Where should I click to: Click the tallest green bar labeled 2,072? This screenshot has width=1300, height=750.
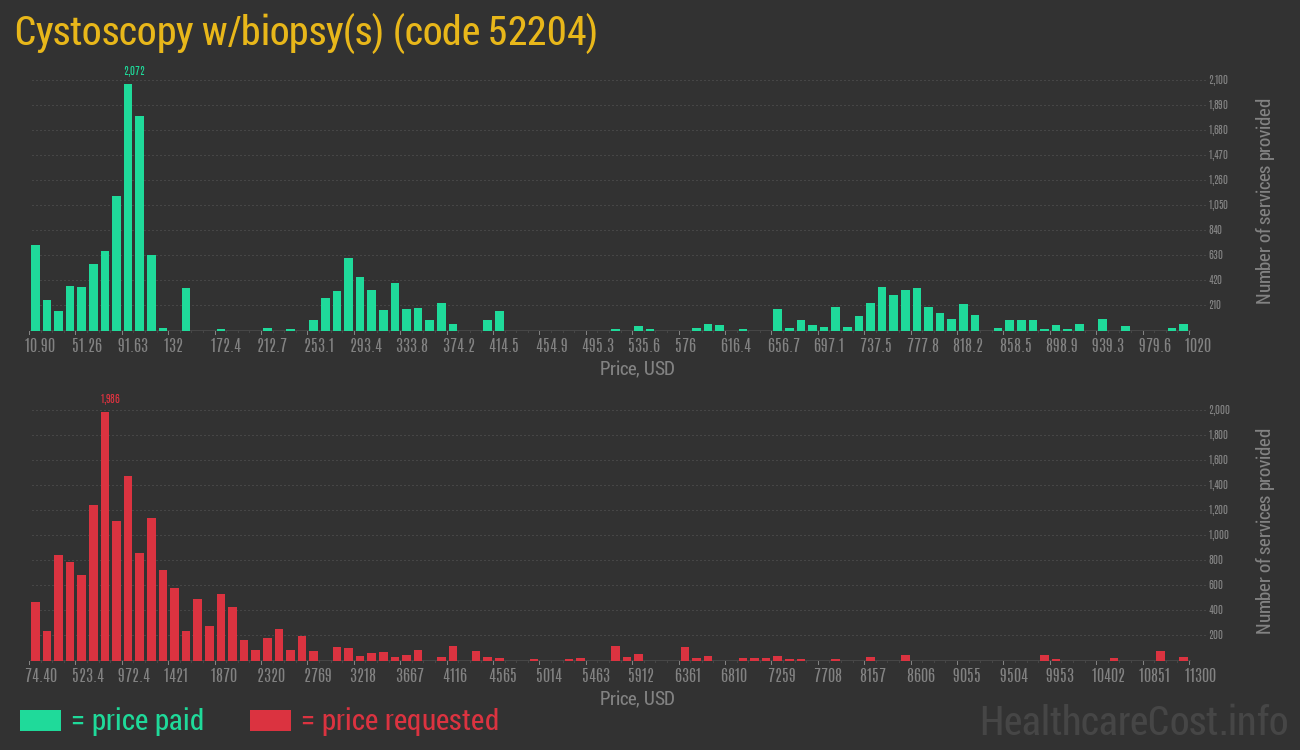point(128,207)
